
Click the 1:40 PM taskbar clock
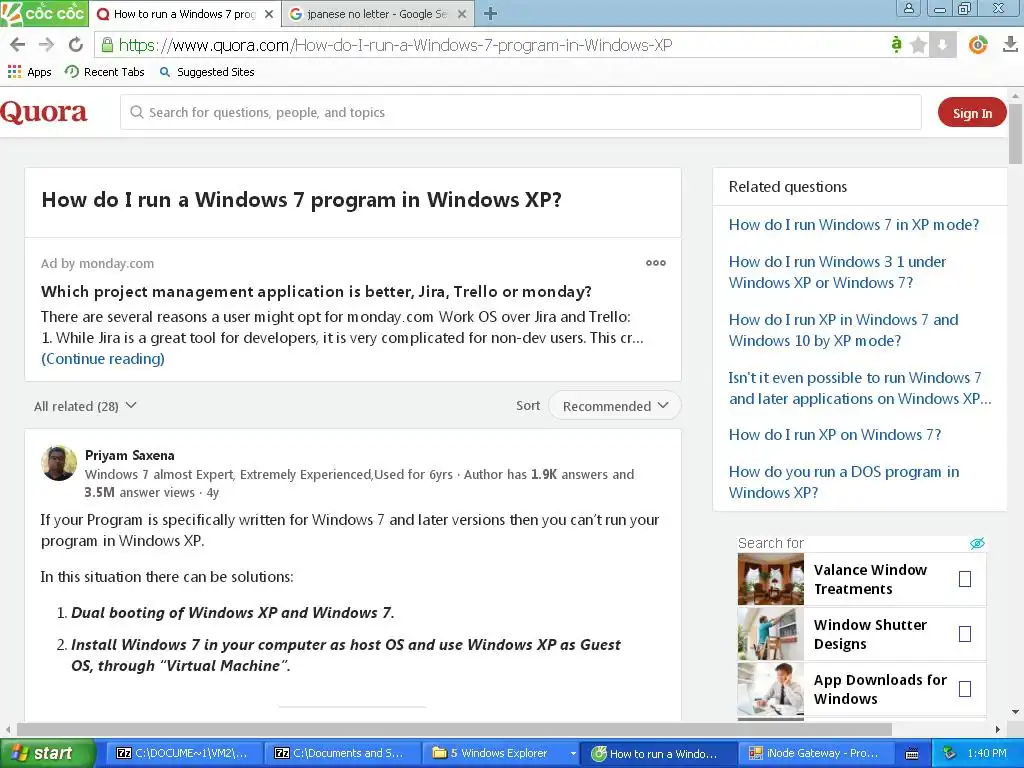(987, 753)
